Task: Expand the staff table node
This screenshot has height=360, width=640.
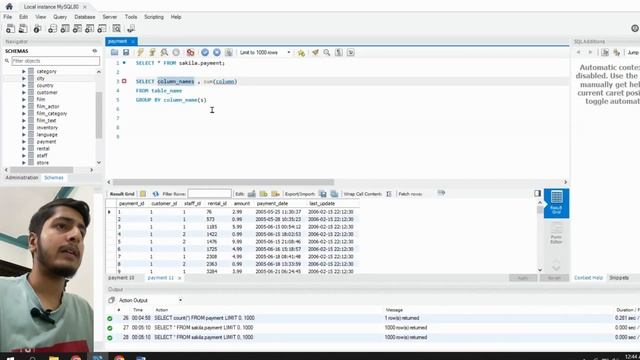Action: pyautogui.click(x=24, y=156)
